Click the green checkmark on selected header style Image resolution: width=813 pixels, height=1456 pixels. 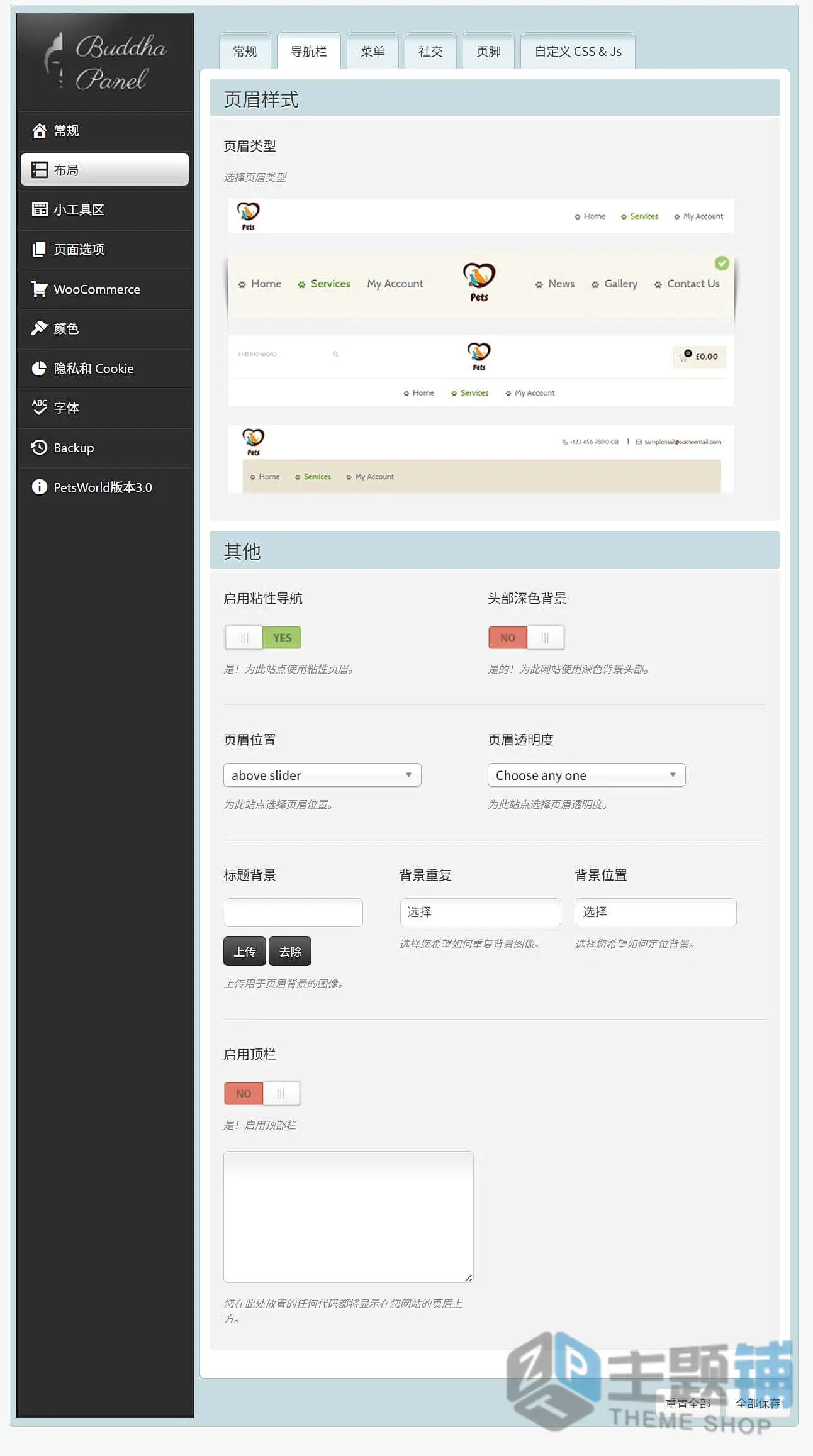click(722, 264)
